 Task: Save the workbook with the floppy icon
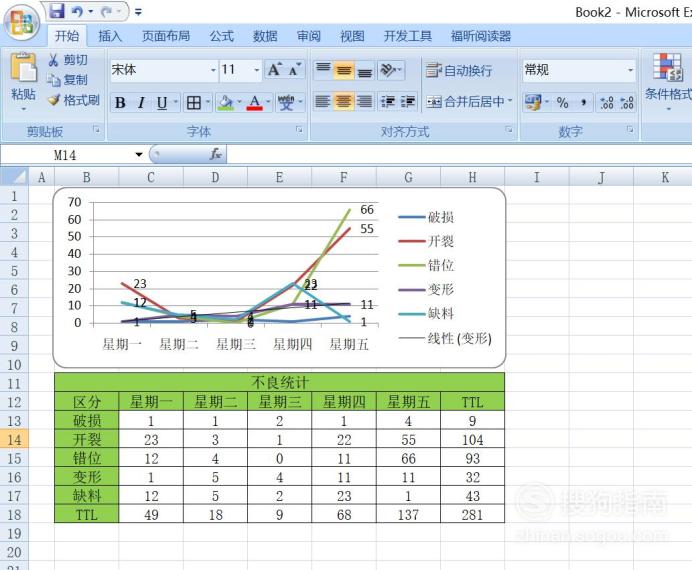57,11
